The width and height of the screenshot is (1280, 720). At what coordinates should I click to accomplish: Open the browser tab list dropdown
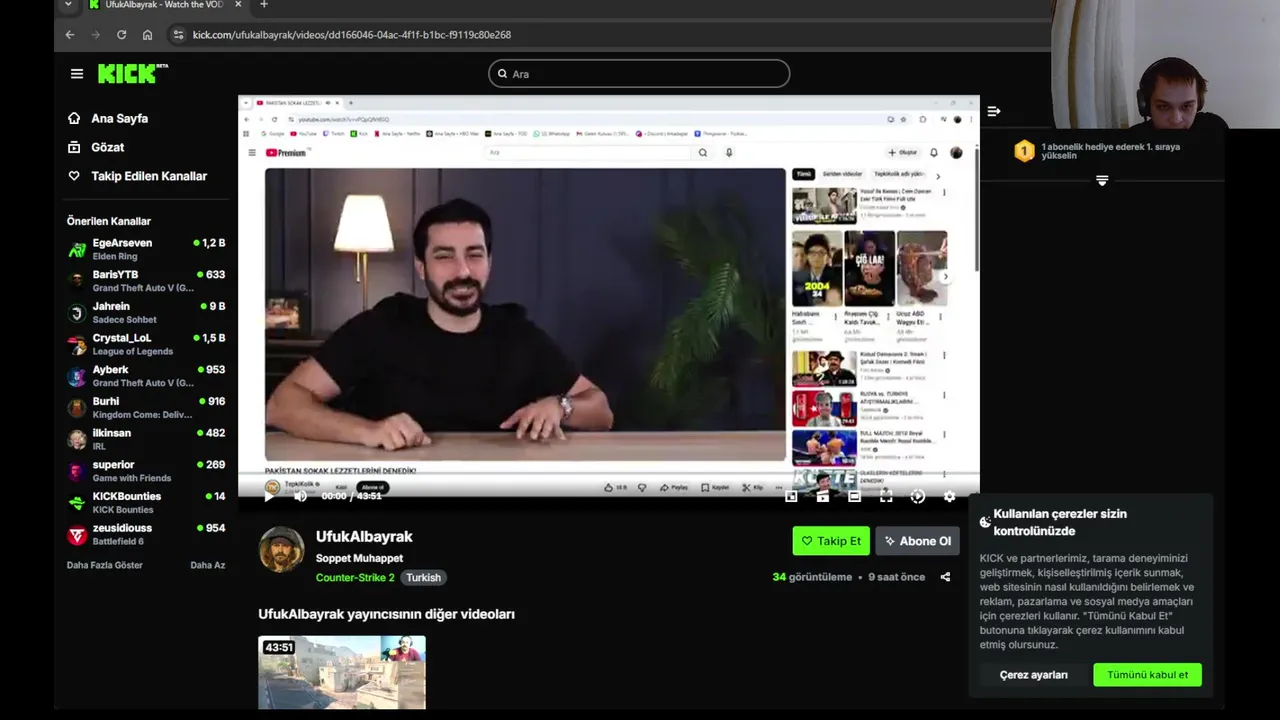pos(68,5)
